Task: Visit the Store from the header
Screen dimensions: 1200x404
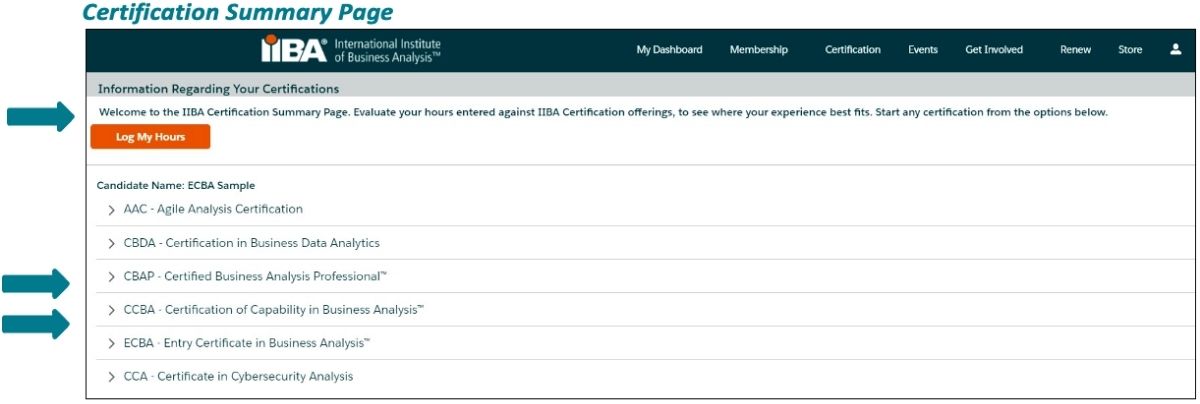Action: click(1130, 50)
